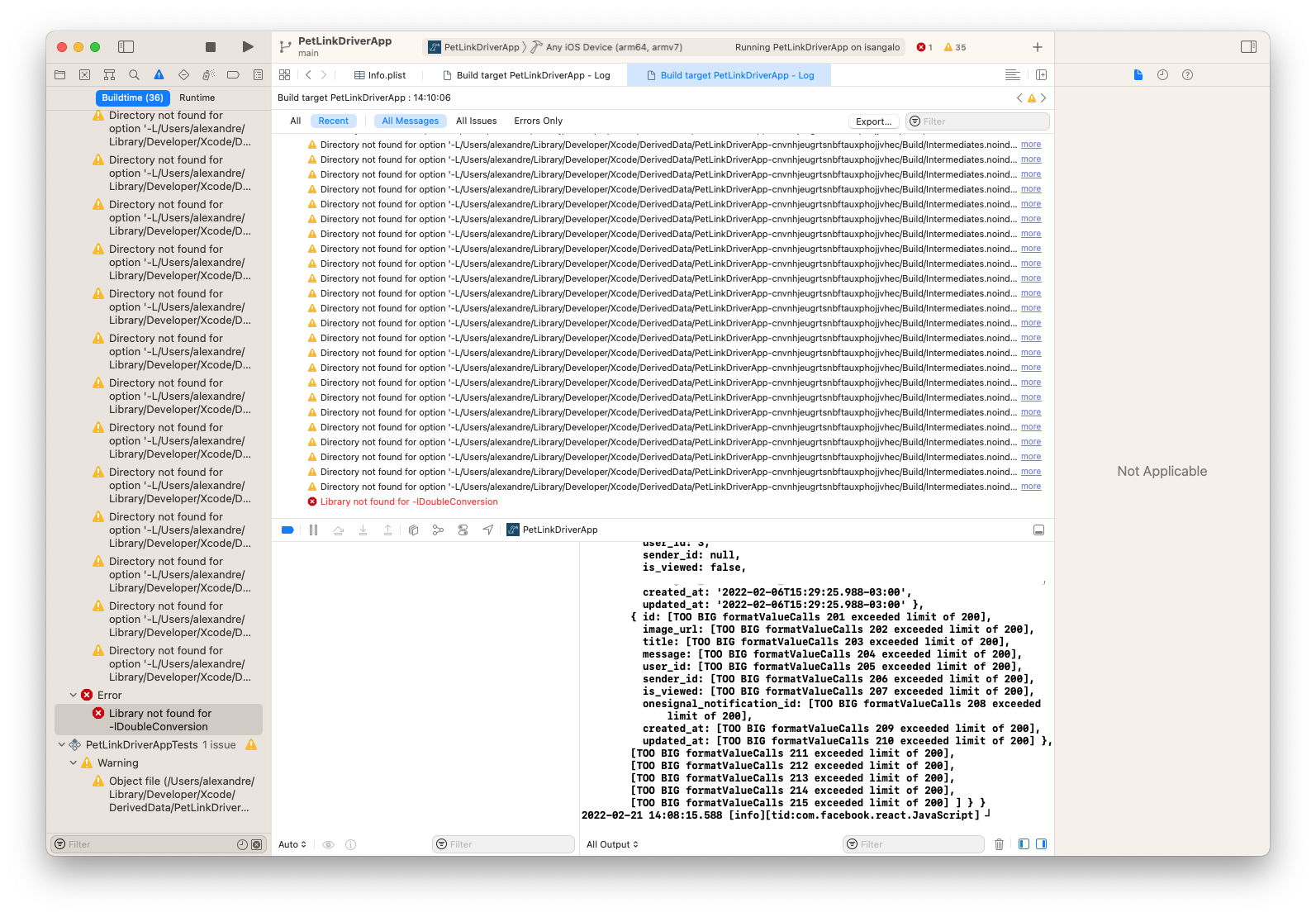The width and height of the screenshot is (1316, 917).
Task: Open Debug Memory Graph icon
Action: click(x=438, y=530)
